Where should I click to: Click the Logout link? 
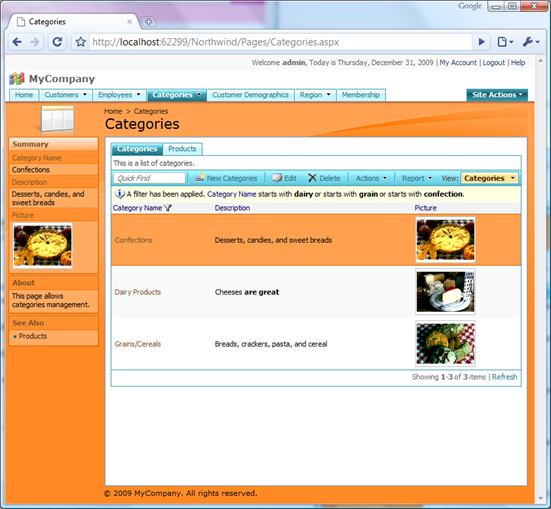493,63
